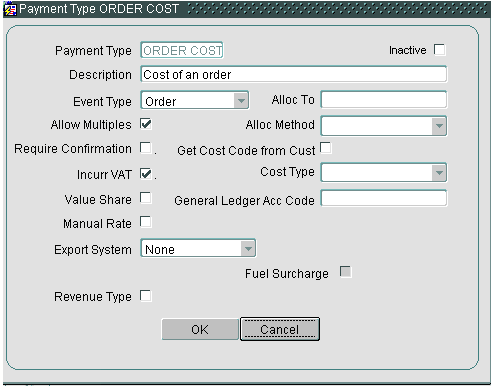This screenshot has width=497, height=388.
Task: Check Get Cost Code from Cust
Action: click(x=326, y=148)
